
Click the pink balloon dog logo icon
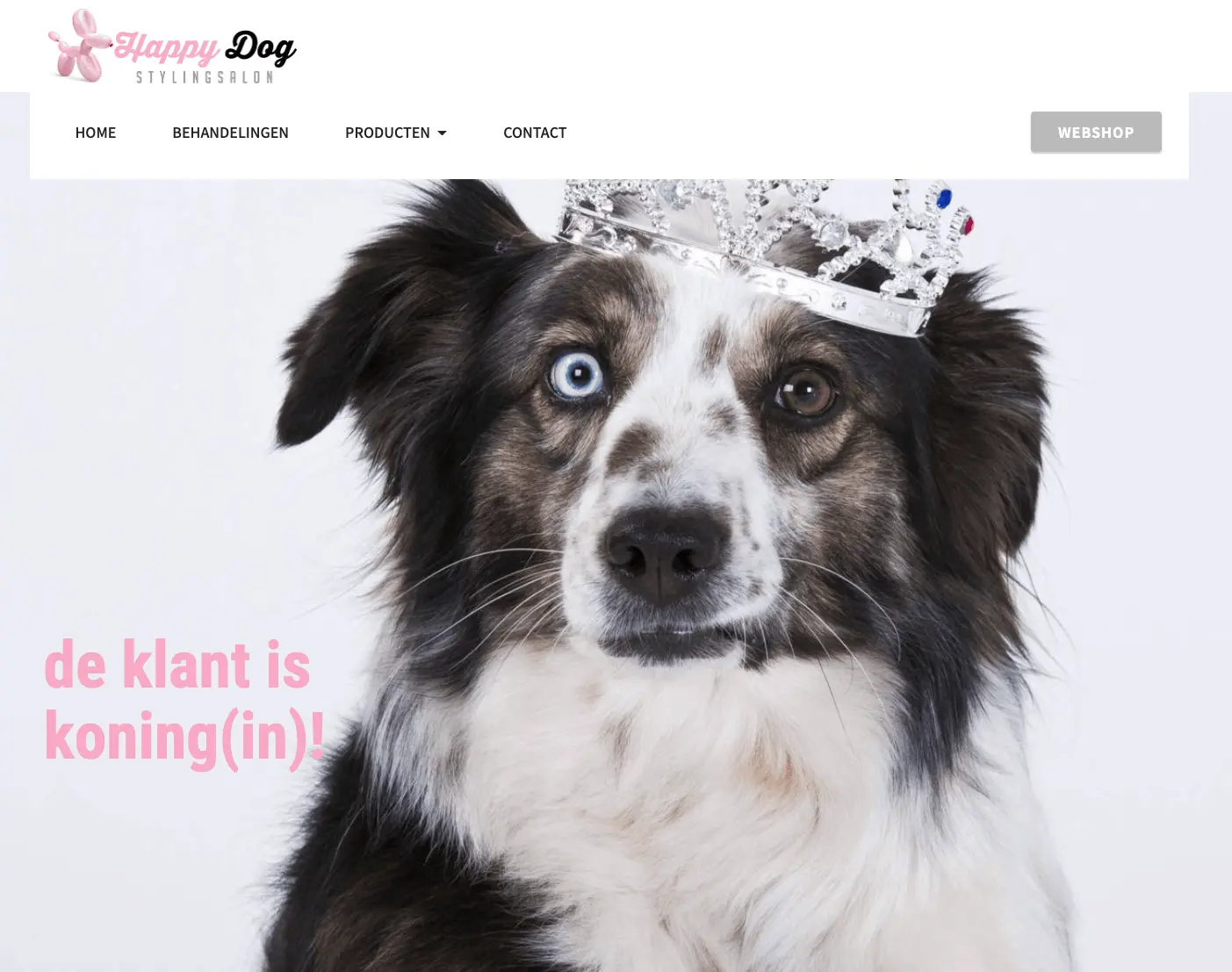pos(80,46)
